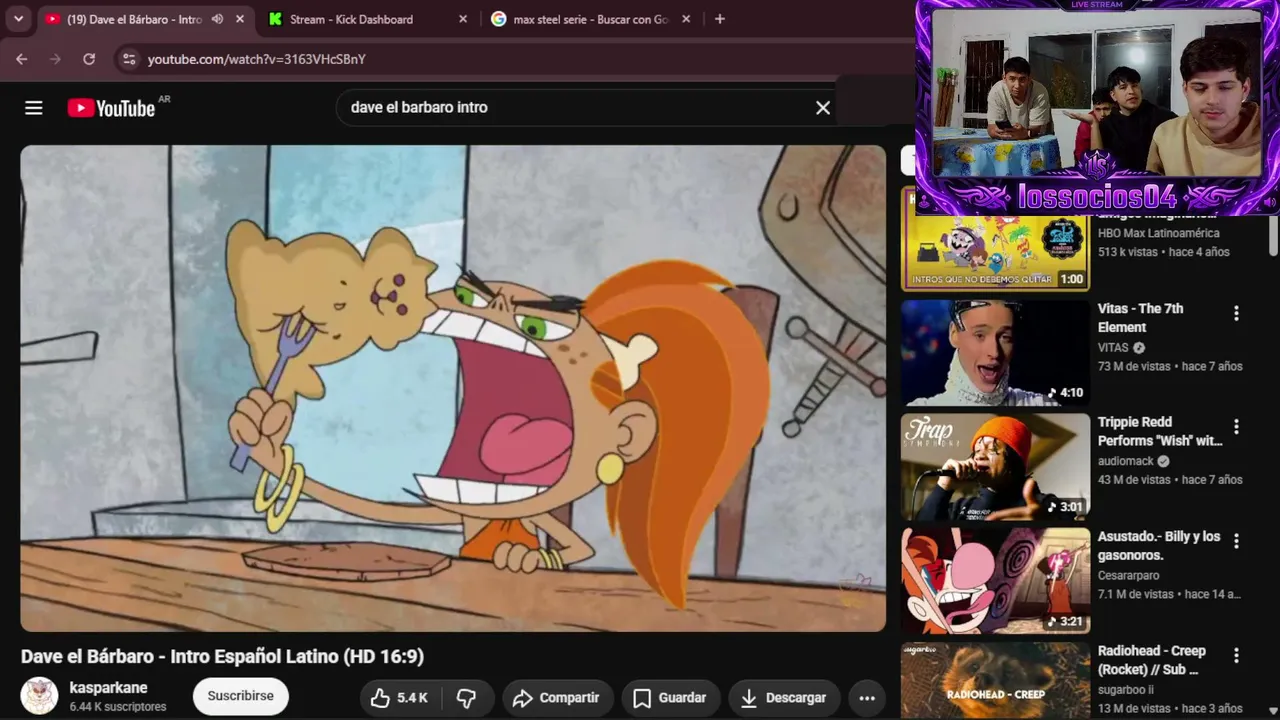Click the Dave el Bárbaro video player
Viewport: 1280px width, 720px height.
point(453,388)
